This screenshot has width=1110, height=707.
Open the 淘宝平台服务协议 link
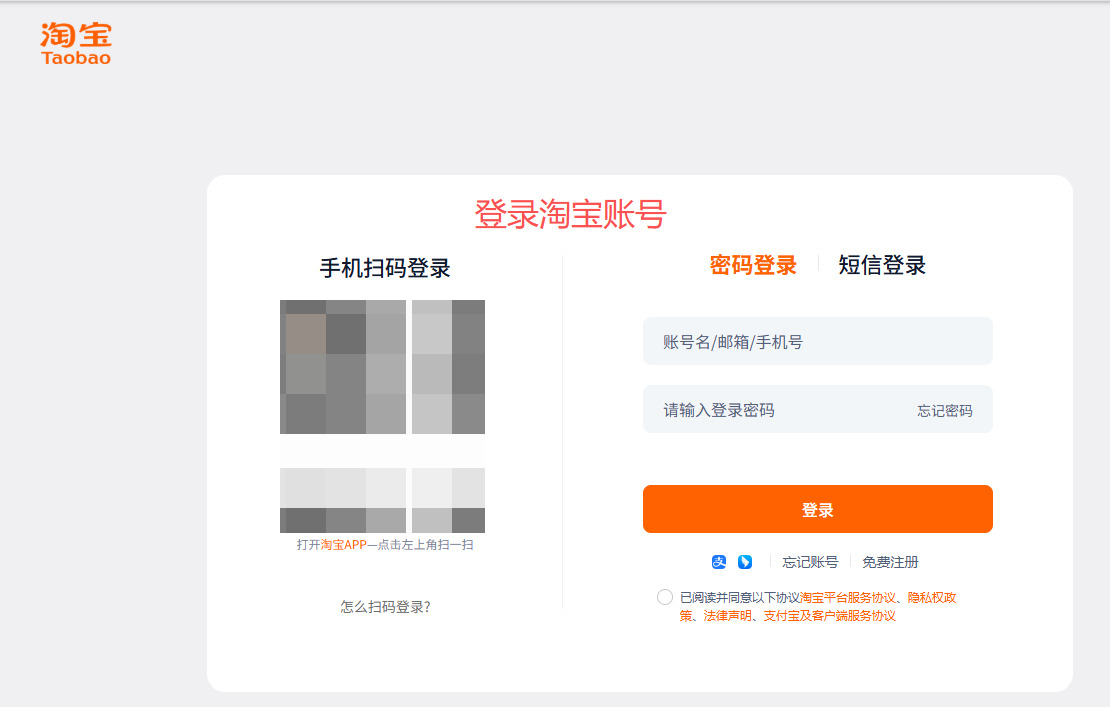848,598
